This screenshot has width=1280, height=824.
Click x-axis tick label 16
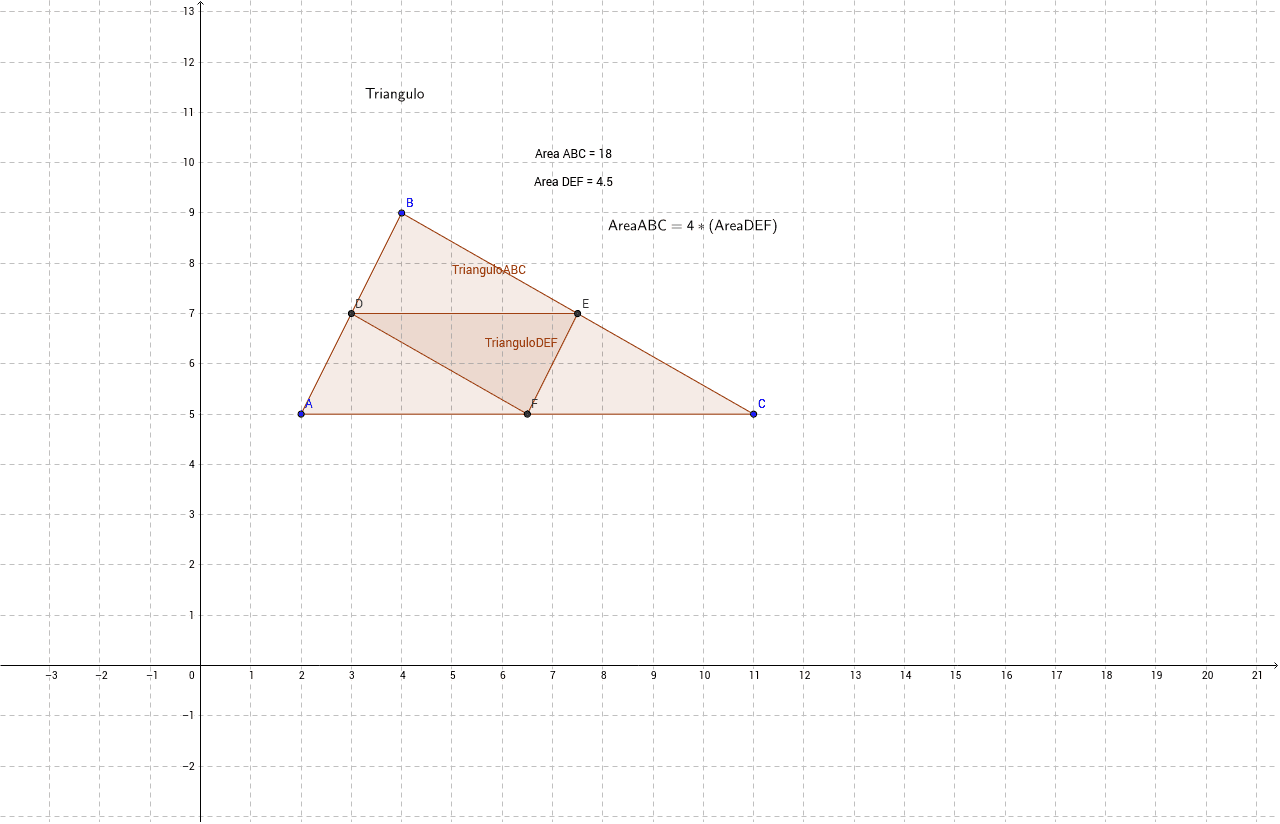(1006, 676)
